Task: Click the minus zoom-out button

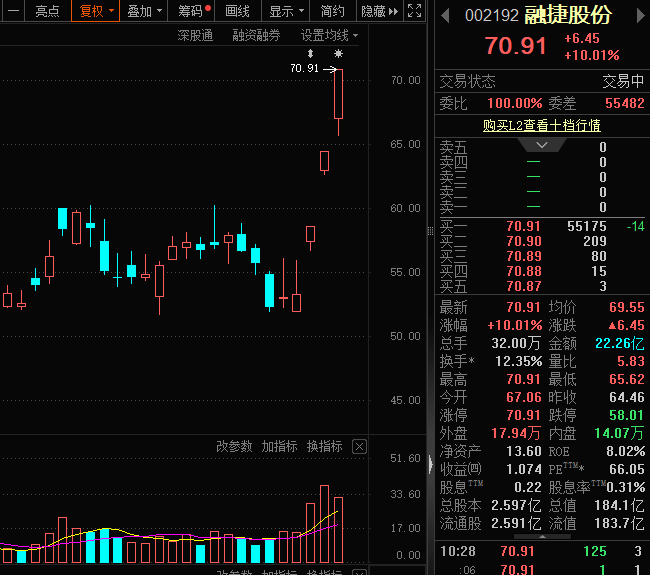Action: (14, 11)
